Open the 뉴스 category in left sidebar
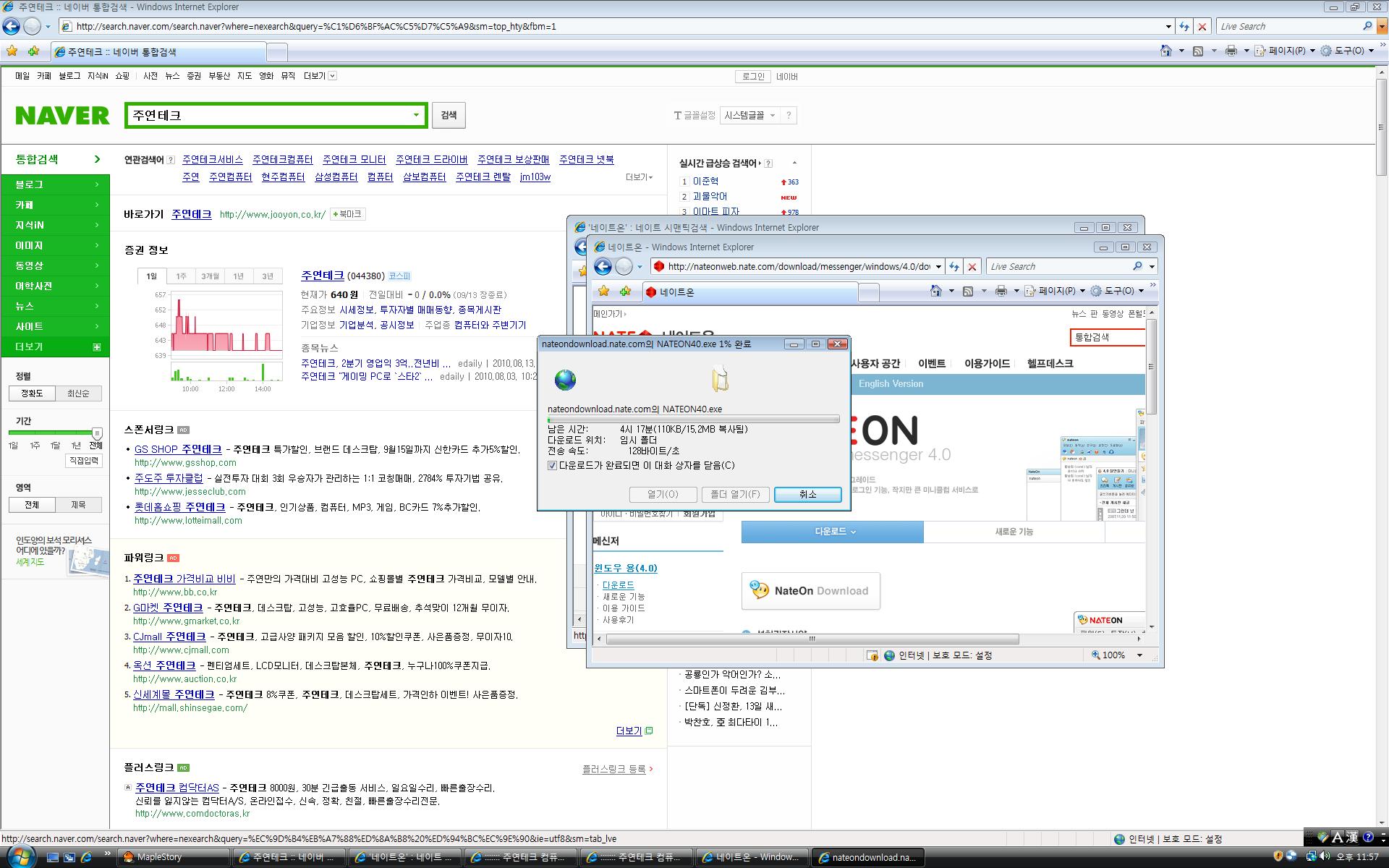Image resolution: width=1389 pixels, height=868 pixels. point(56,306)
